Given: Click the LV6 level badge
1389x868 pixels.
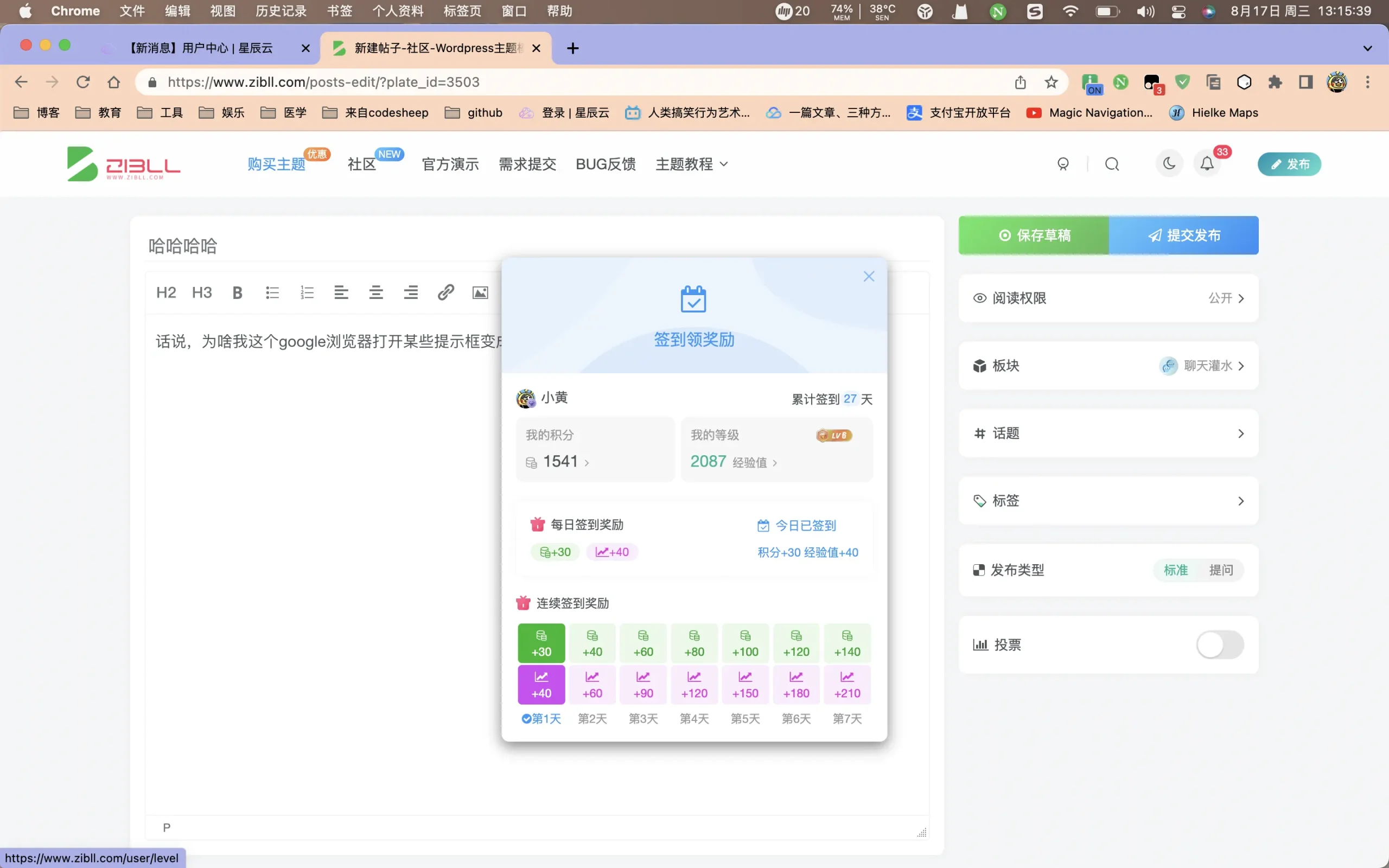Looking at the screenshot, I should (x=834, y=435).
